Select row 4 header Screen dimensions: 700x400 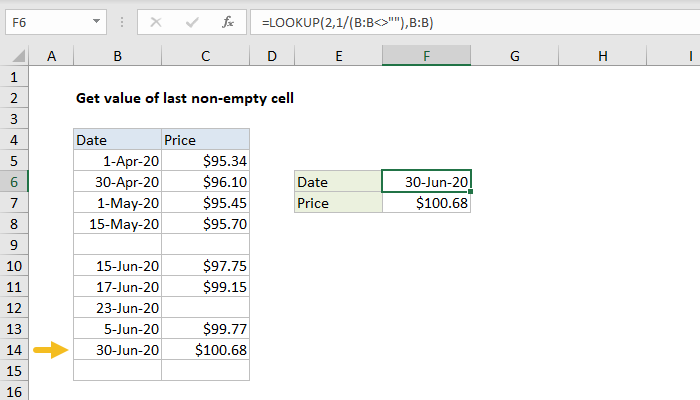14,140
